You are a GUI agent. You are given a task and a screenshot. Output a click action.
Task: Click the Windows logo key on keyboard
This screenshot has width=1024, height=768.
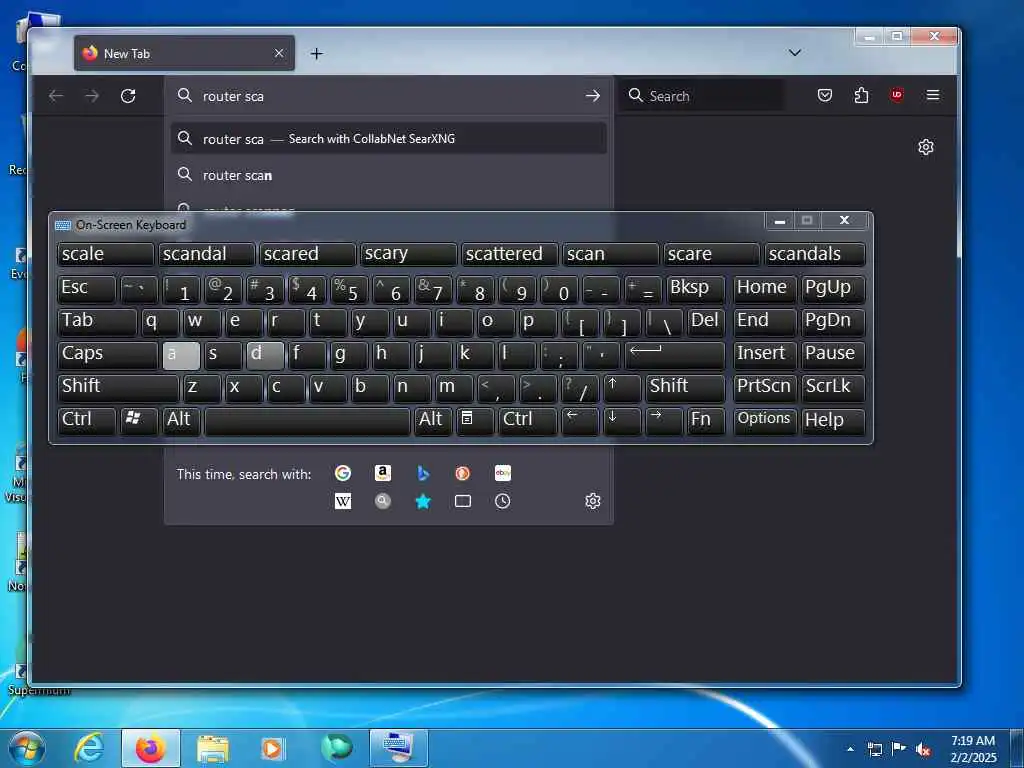coord(139,421)
